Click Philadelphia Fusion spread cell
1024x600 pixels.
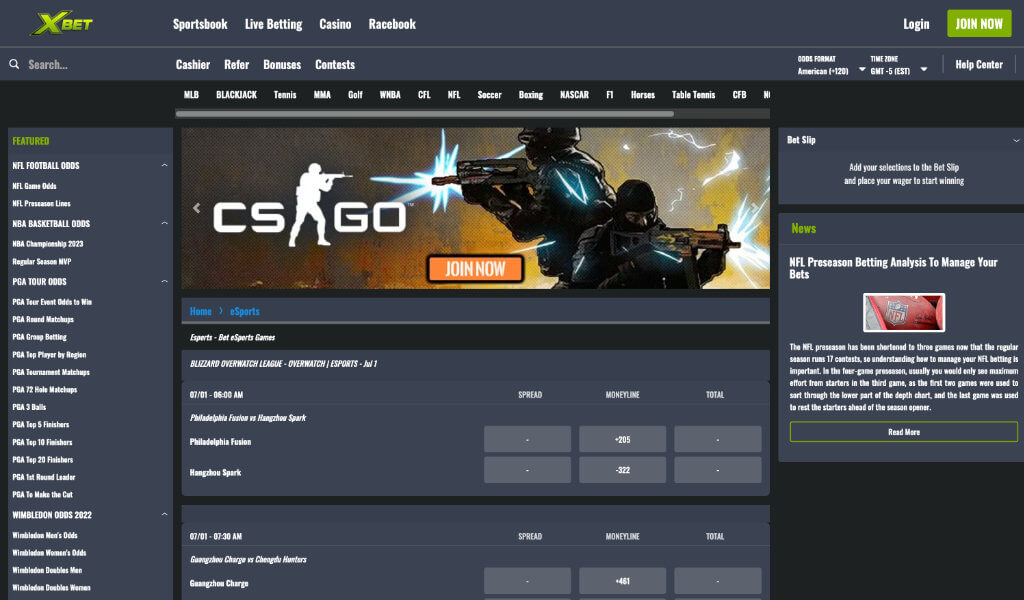point(527,439)
